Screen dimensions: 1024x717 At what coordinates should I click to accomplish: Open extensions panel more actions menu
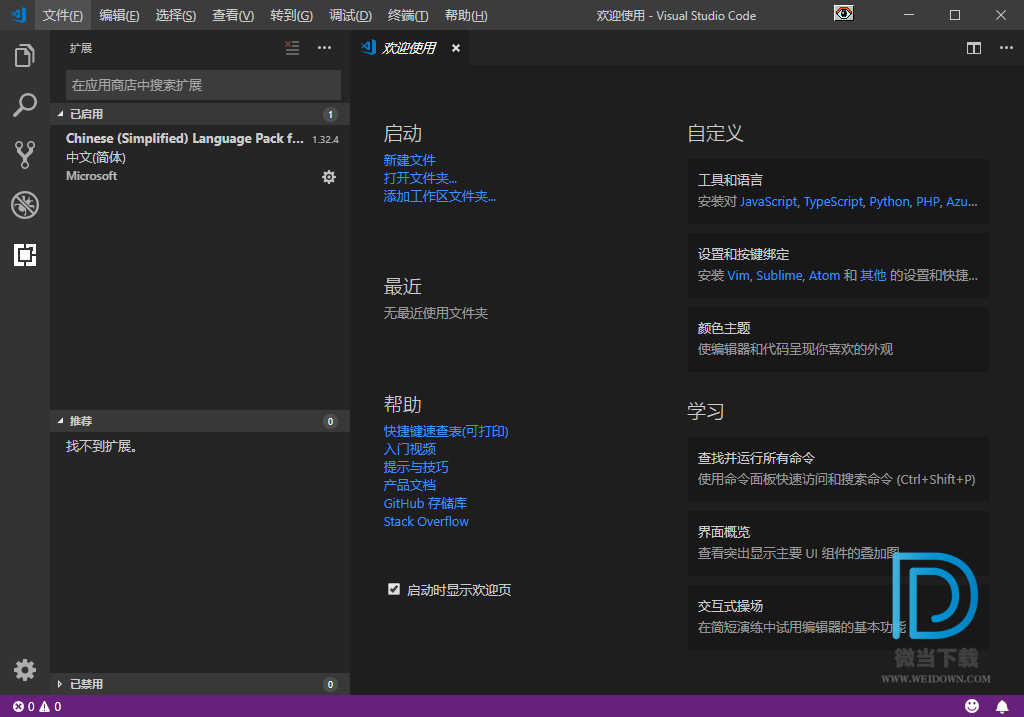tap(325, 48)
